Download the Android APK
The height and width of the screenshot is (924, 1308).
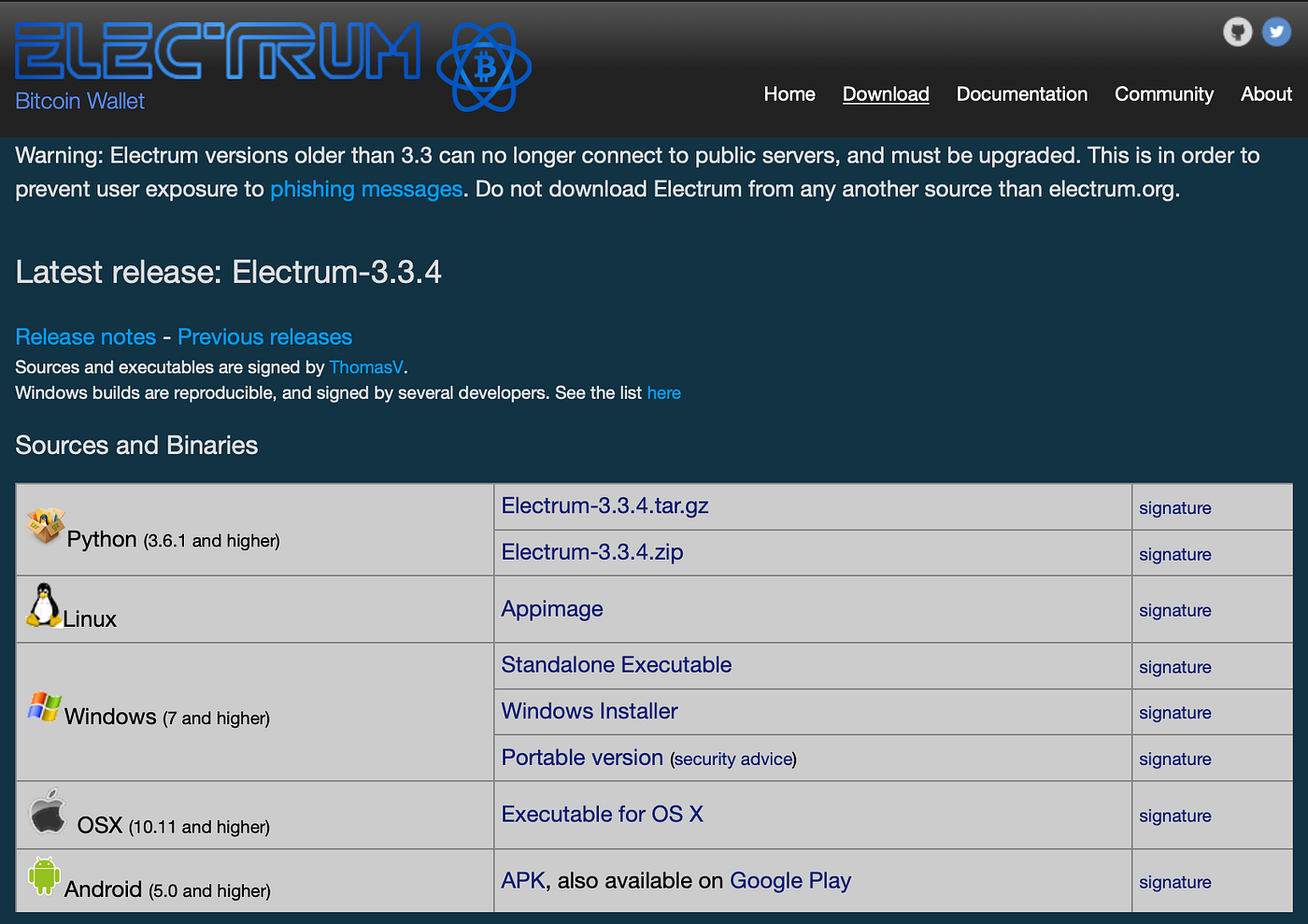523,881
